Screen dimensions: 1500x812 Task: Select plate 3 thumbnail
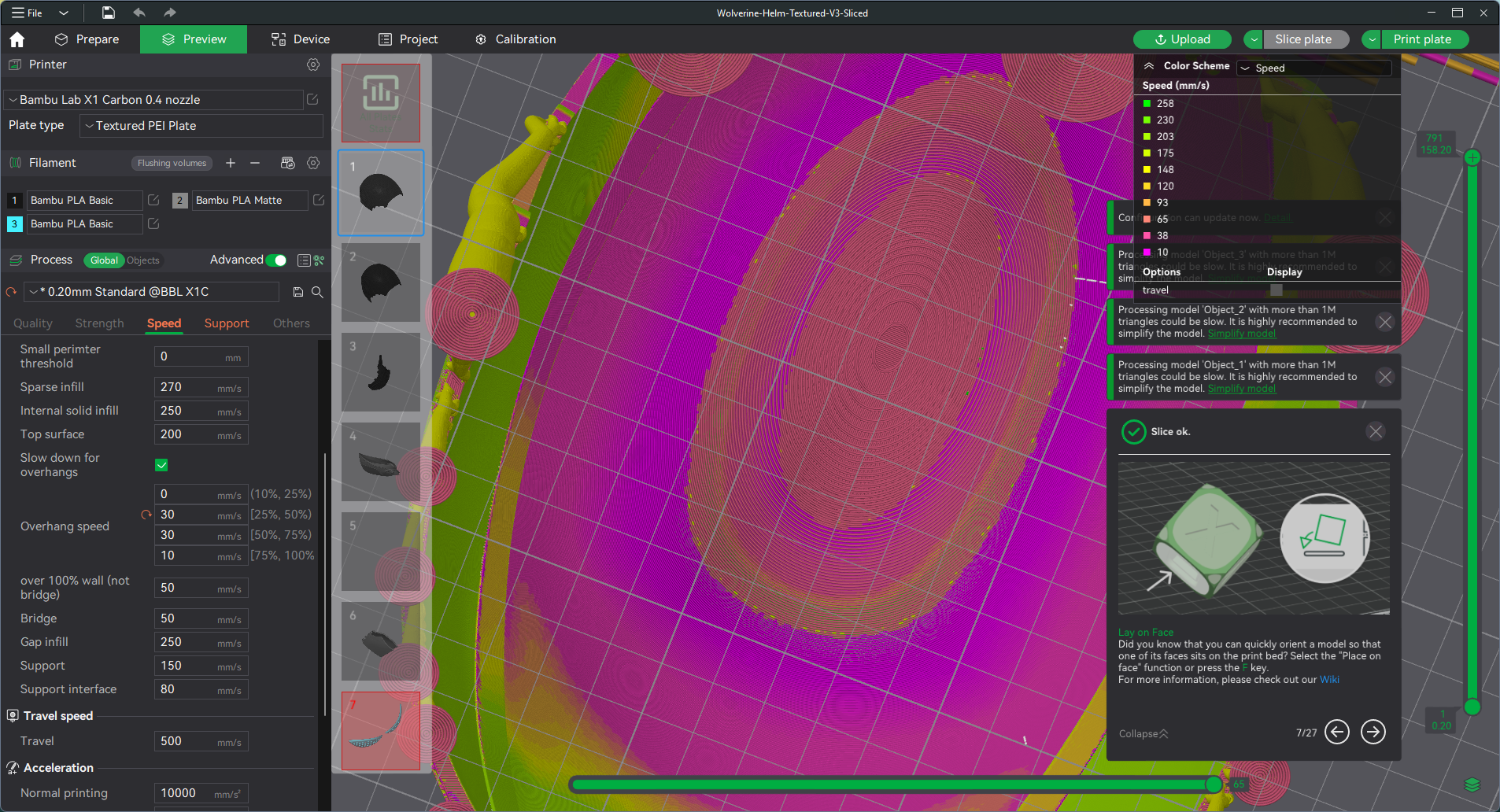click(381, 372)
